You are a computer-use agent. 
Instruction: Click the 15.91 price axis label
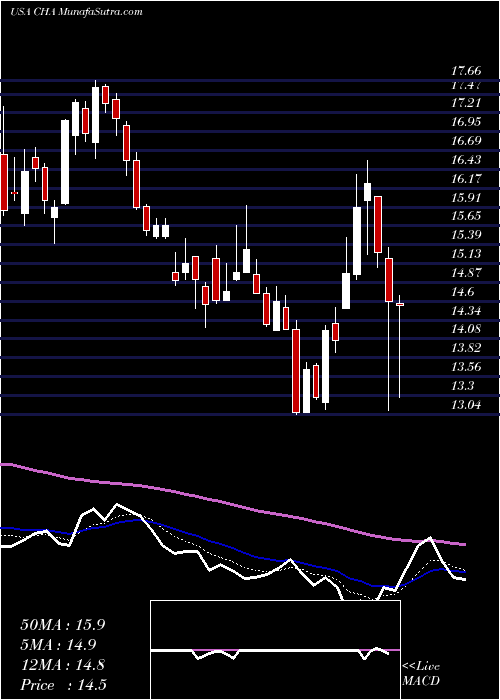tap(466, 197)
